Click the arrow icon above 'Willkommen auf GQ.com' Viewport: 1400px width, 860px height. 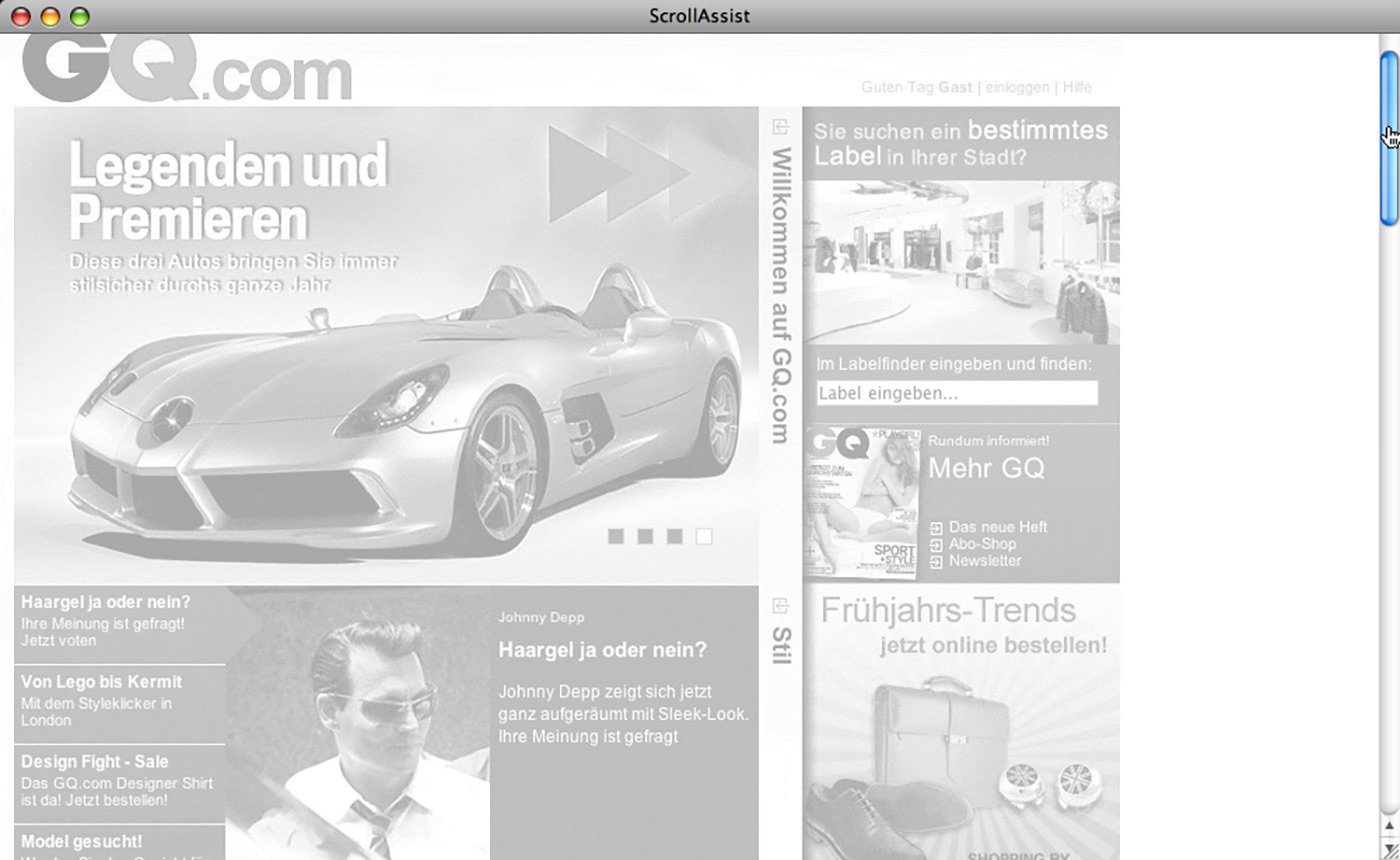coord(781,126)
